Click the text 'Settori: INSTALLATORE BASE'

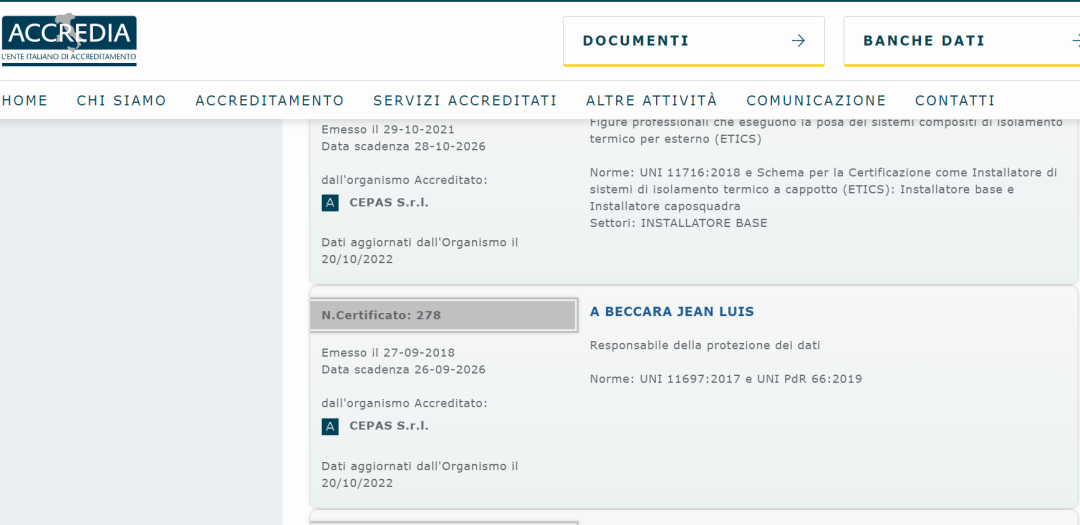pyautogui.click(x=678, y=223)
